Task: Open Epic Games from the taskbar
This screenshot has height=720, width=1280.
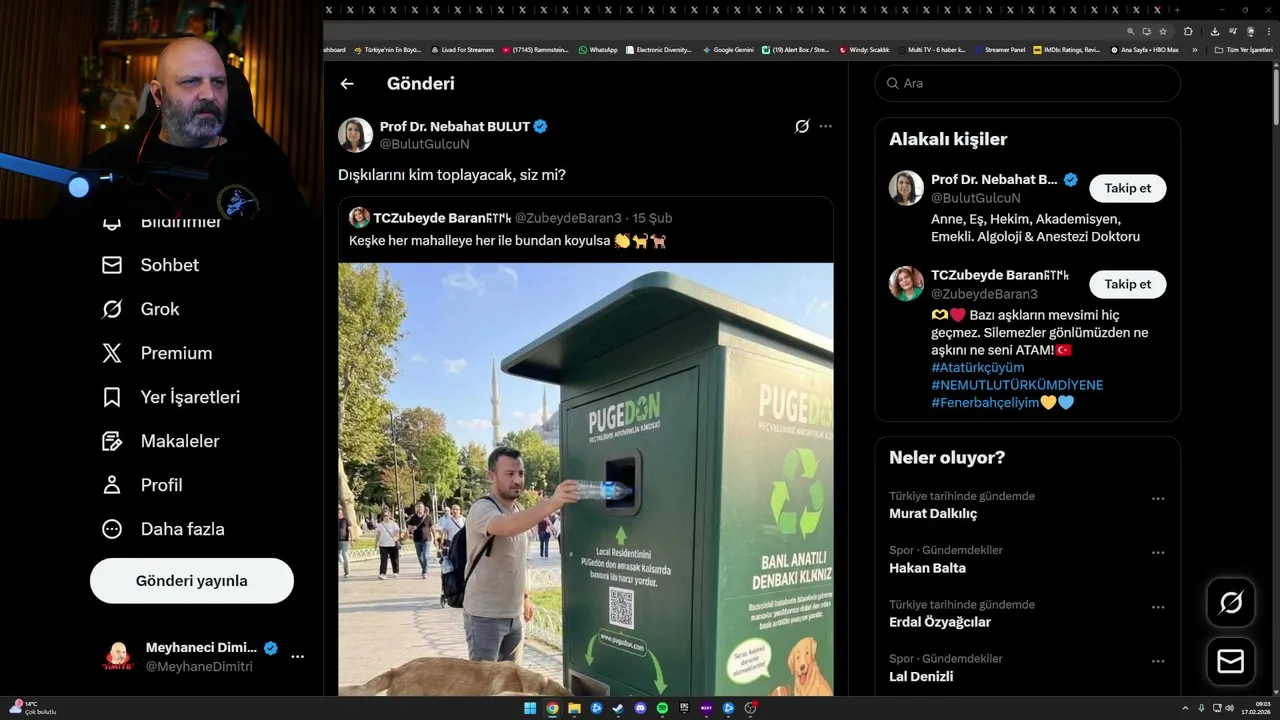Action: tap(684, 708)
